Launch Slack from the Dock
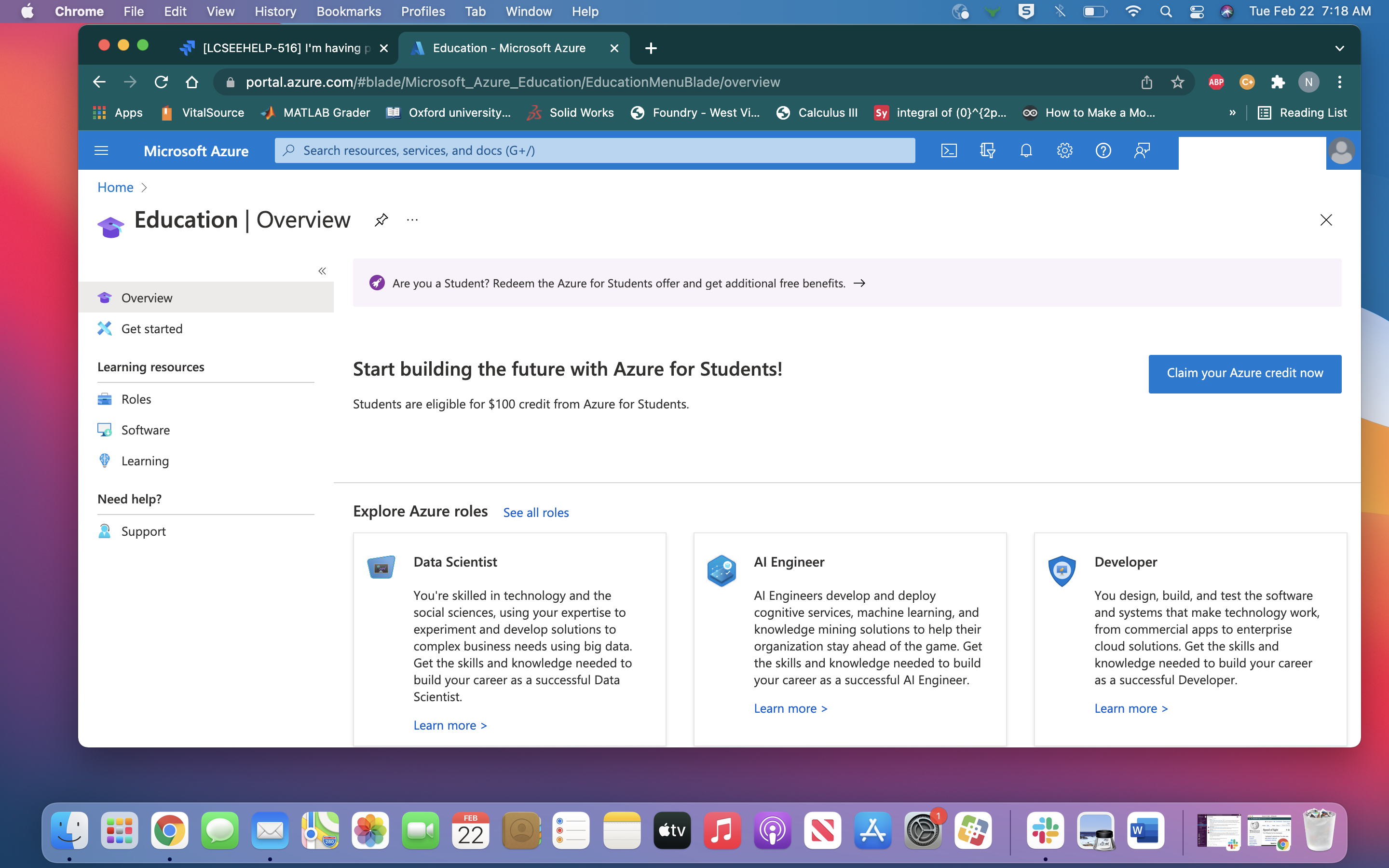 click(1045, 830)
